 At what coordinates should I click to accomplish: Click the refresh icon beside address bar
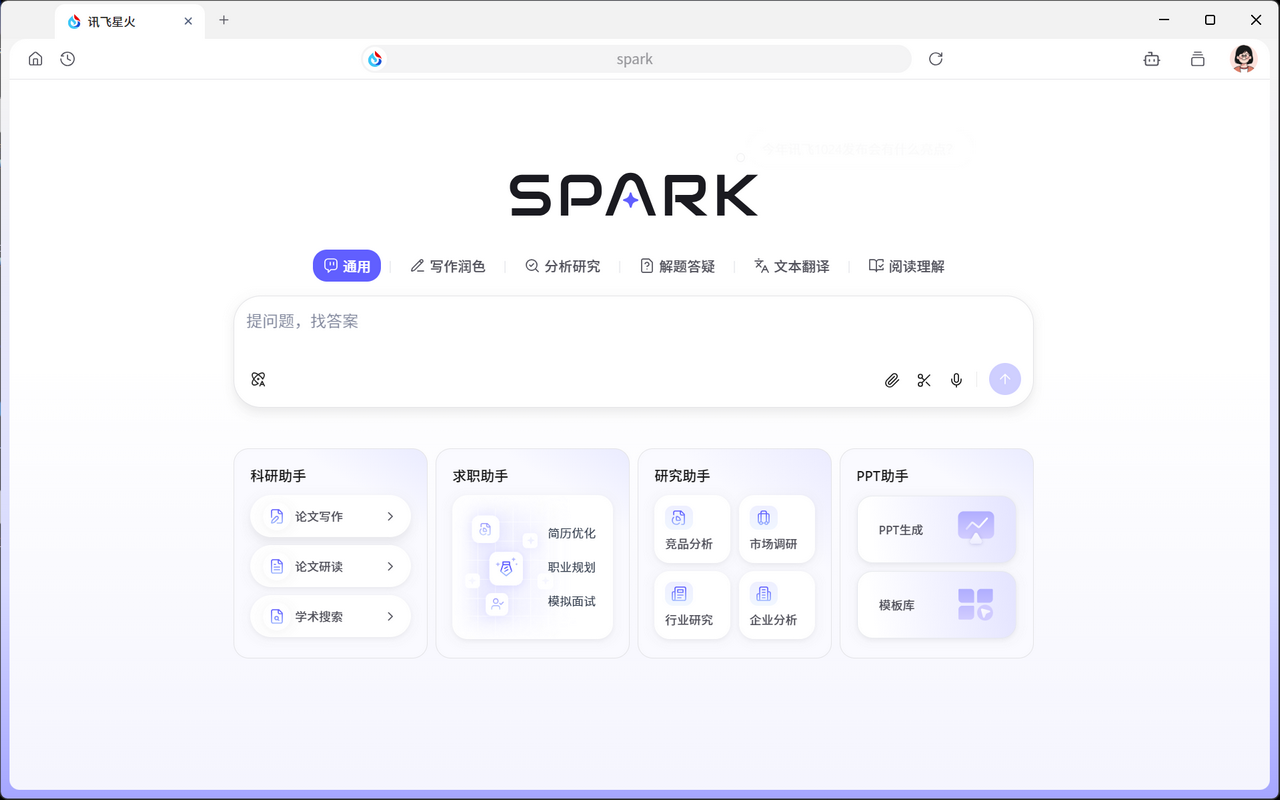click(x=936, y=59)
